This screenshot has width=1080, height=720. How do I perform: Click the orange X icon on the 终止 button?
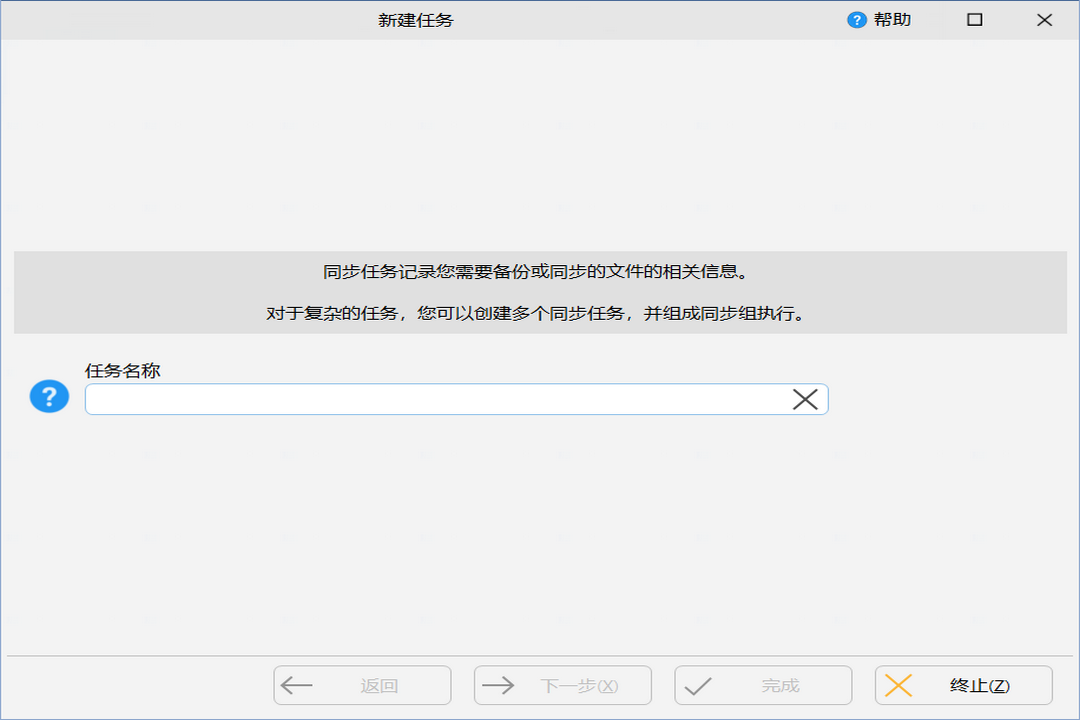(898, 685)
